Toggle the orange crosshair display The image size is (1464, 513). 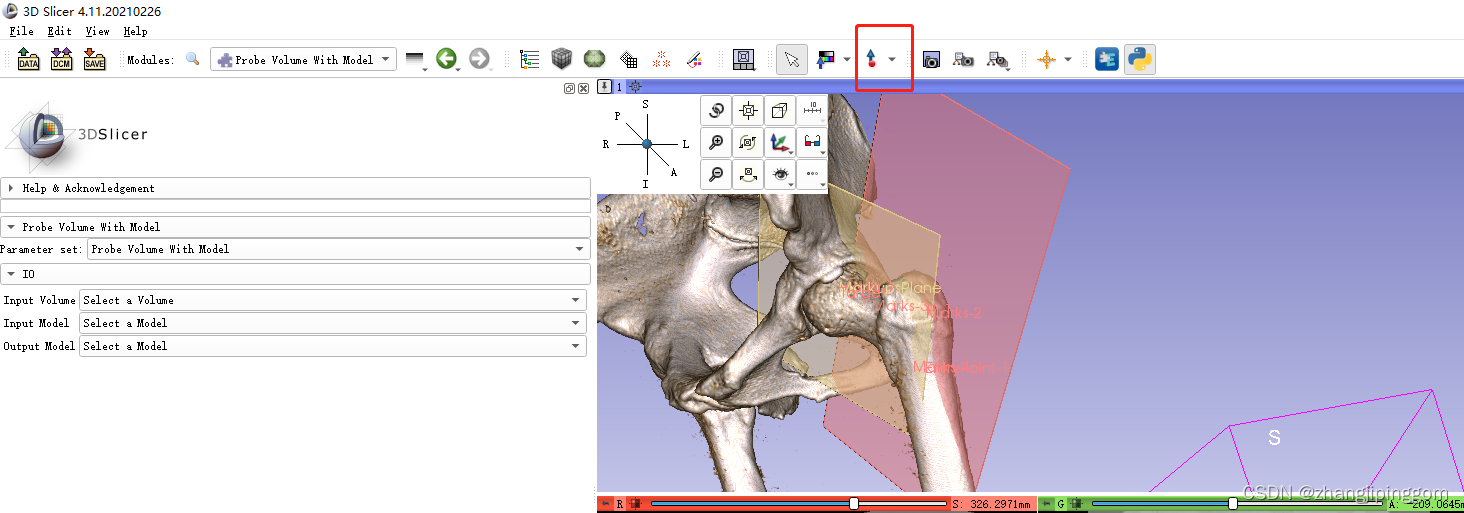click(1047, 60)
